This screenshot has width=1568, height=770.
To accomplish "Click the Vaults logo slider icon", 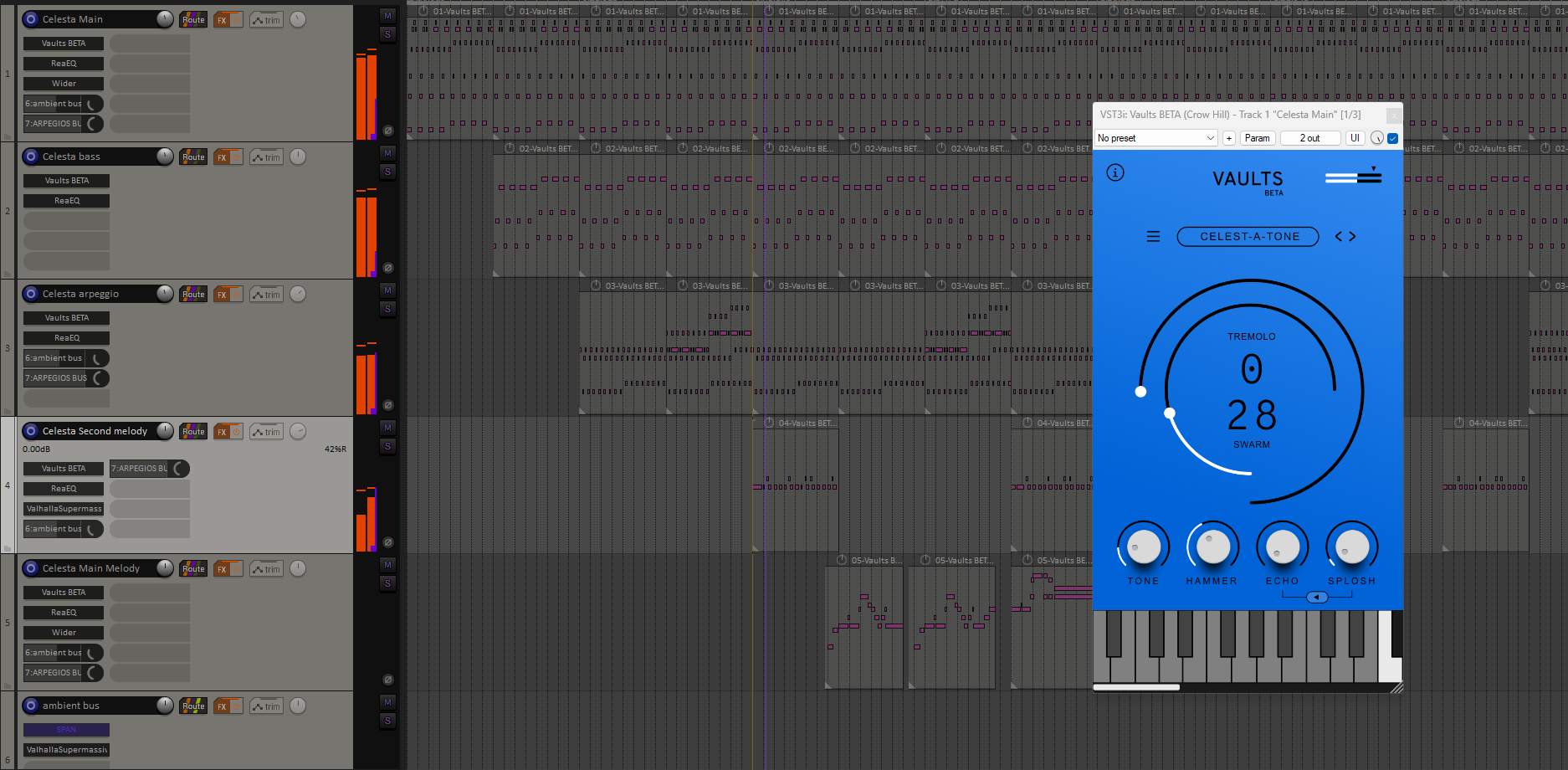I will point(1353,176).
